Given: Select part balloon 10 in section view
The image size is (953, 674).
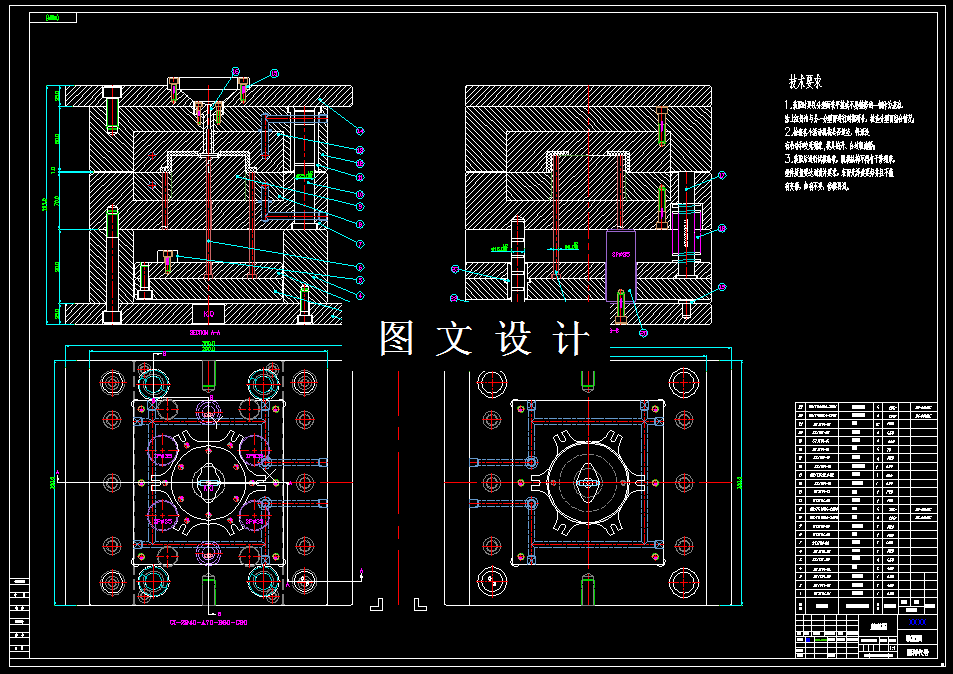Looking at the screenshot, I should click(x=360, y=194).
